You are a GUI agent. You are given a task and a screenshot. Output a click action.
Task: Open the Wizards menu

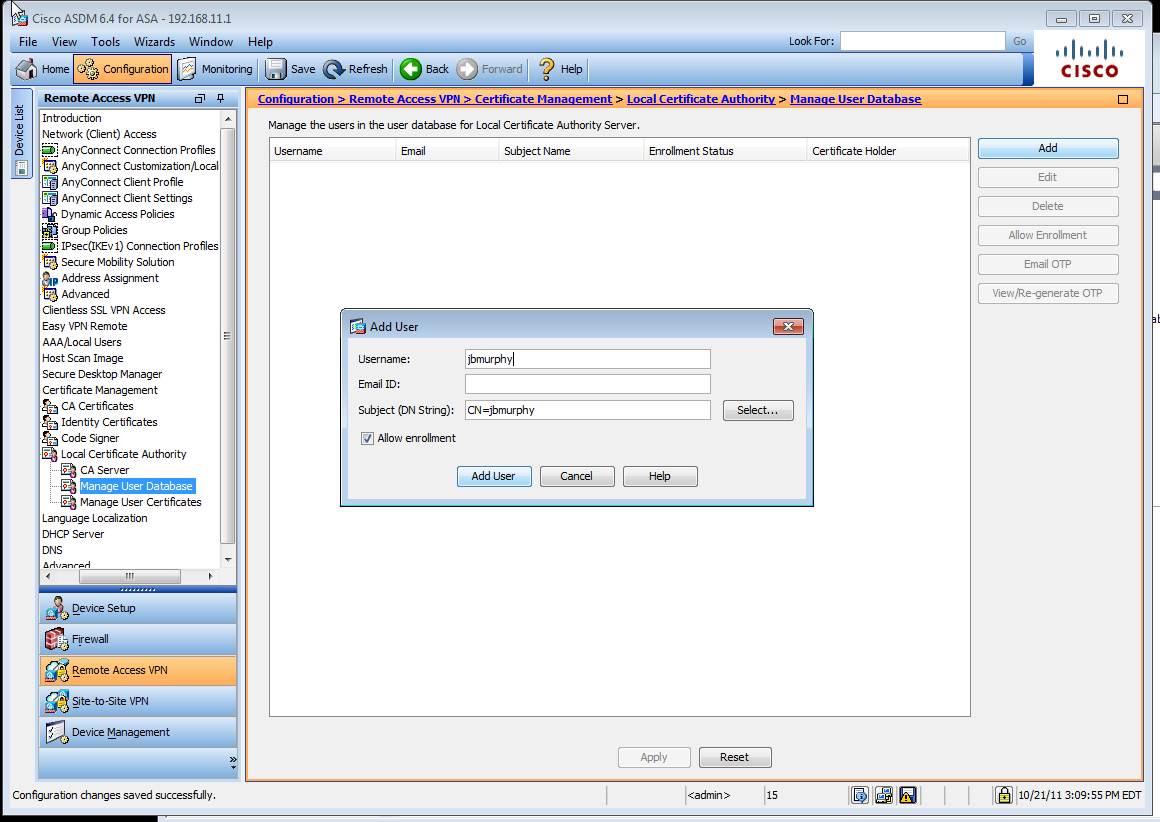(x=154, y=42)
